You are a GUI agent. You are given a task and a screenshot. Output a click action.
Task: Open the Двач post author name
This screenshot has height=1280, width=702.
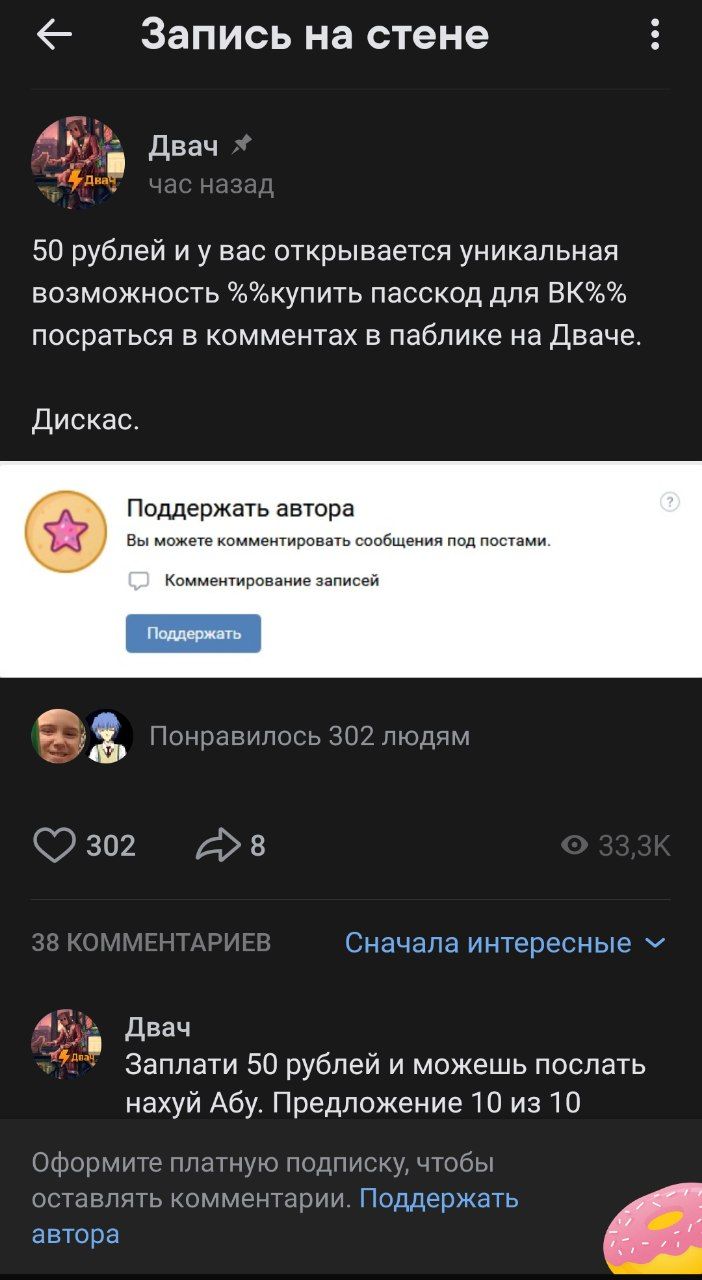183,147
